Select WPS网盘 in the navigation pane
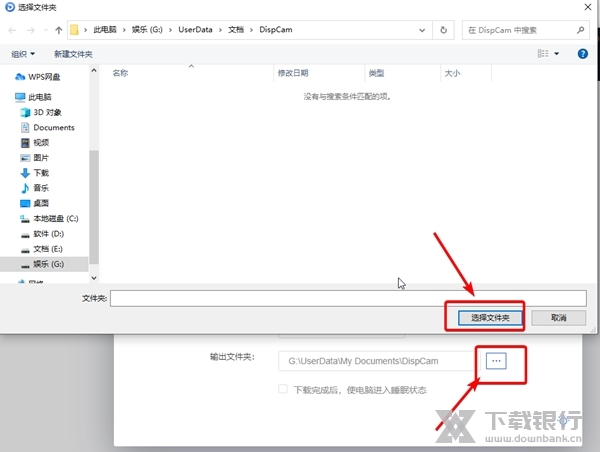This screenshot has width=600, height=452. click(38, 77)
